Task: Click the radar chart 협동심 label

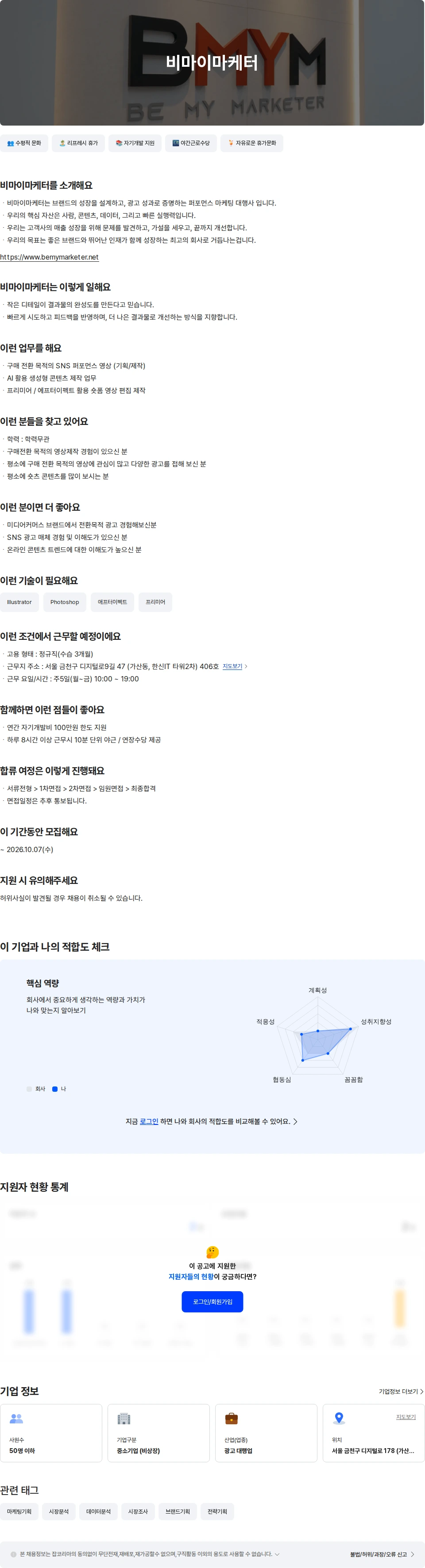Action: 282,1079
